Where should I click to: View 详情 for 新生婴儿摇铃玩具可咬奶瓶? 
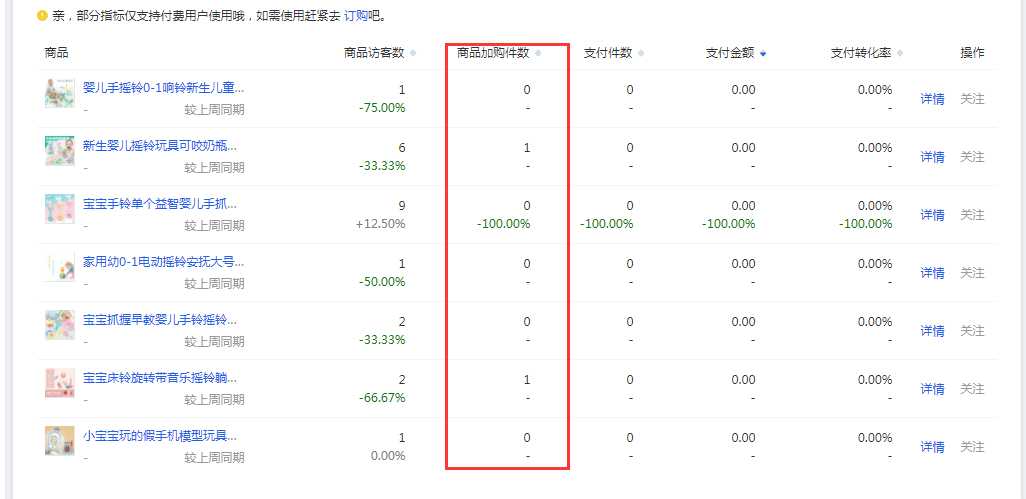click(x=932, y=157)
